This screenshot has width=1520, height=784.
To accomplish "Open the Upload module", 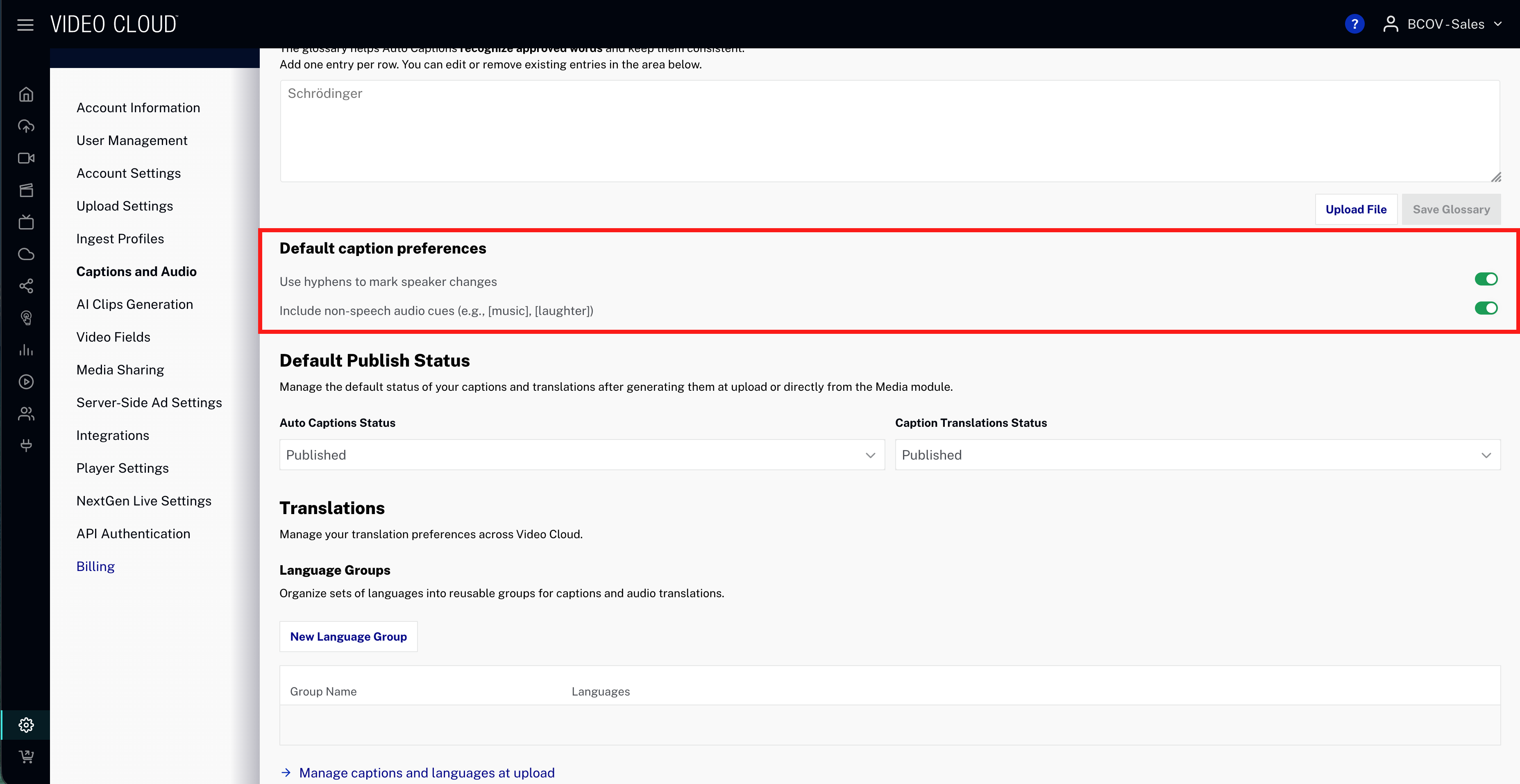I will 26,126.
